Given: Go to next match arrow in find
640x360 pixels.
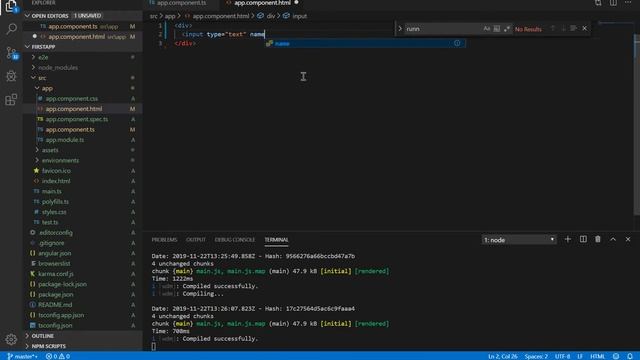Looking at the screenshot, I should (x=563, y=29).
